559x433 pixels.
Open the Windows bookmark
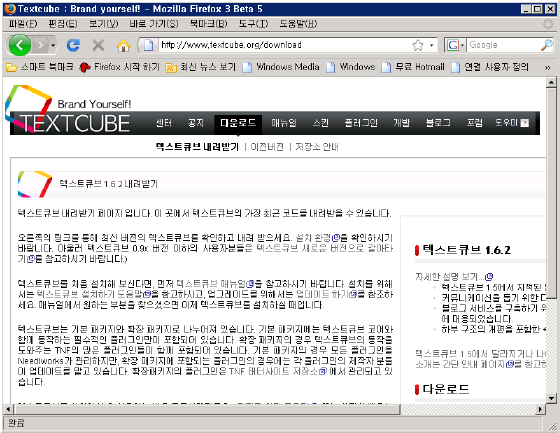[351, 67]
